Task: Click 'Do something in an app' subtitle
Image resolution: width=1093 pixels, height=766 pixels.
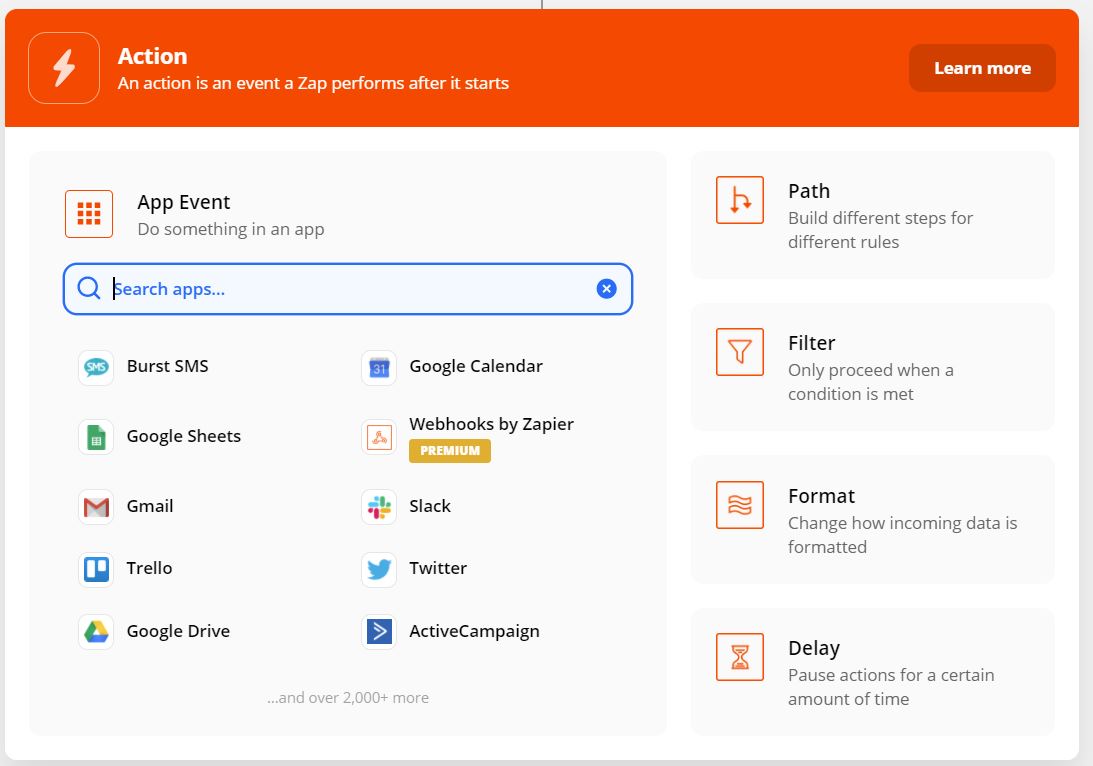Action: coord(231,229)
